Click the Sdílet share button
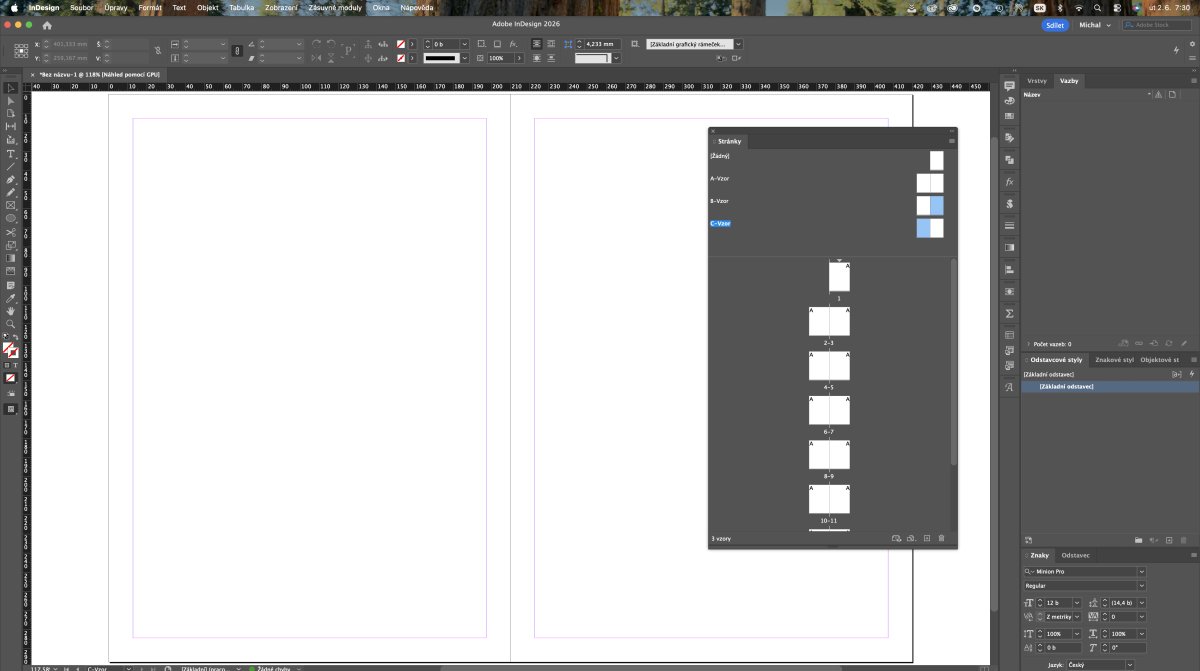 coord(1055,25)
